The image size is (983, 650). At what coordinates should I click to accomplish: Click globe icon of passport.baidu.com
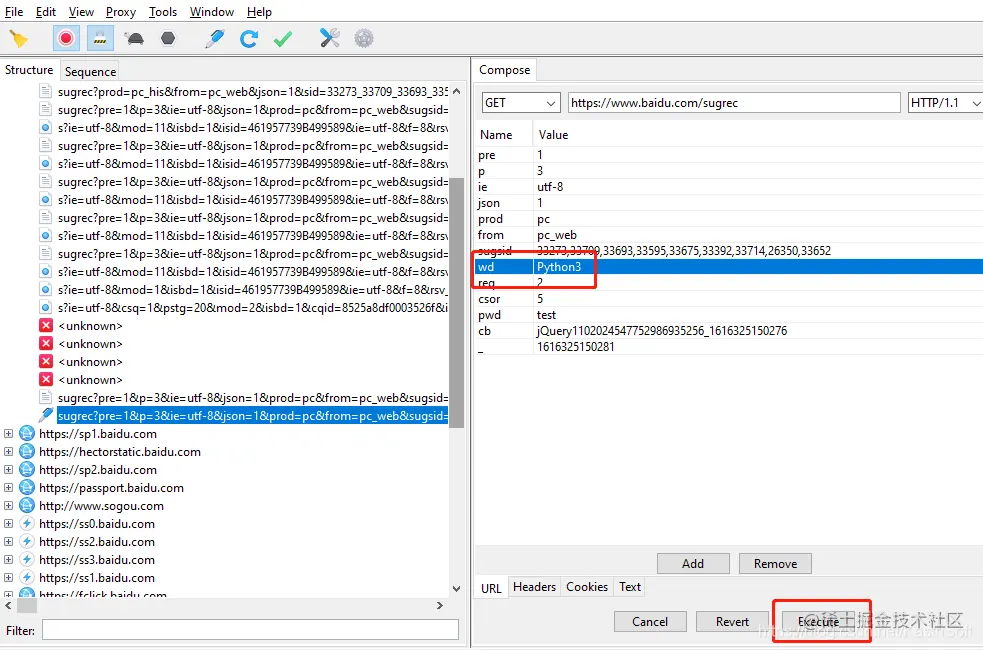tap(27, 487)
